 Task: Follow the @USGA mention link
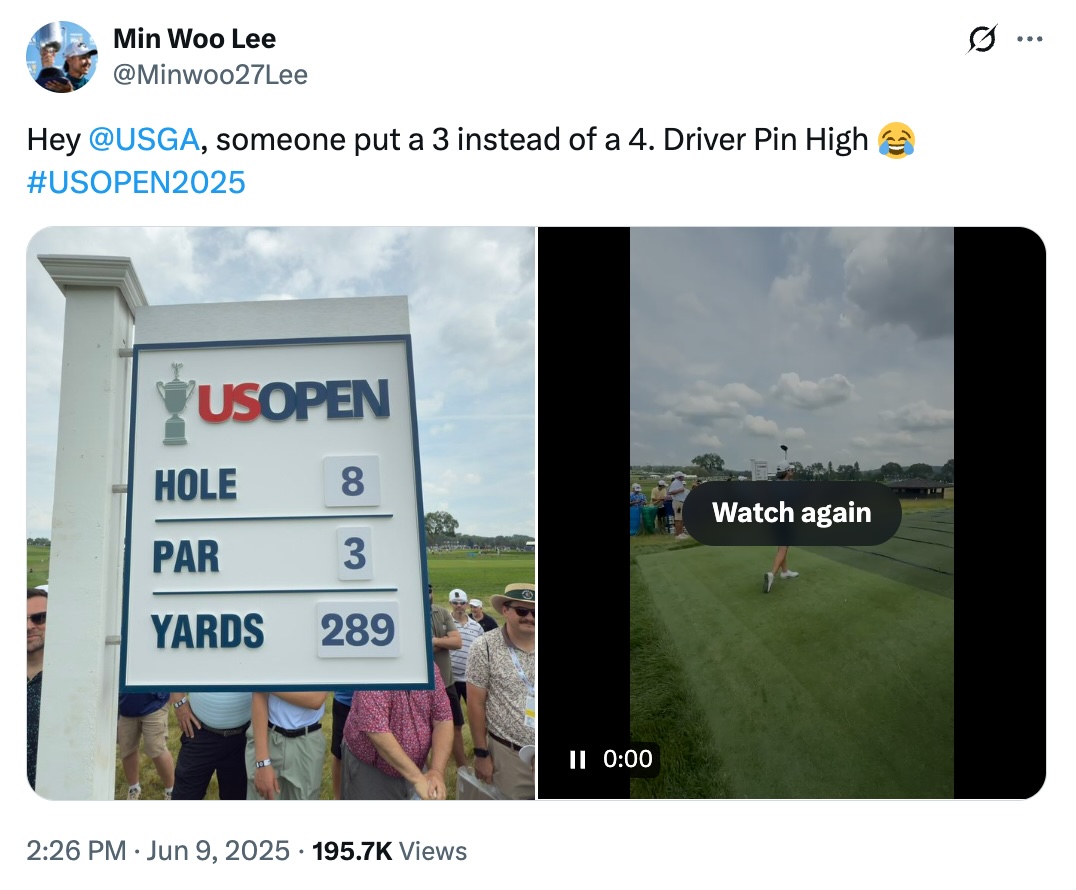144,139
